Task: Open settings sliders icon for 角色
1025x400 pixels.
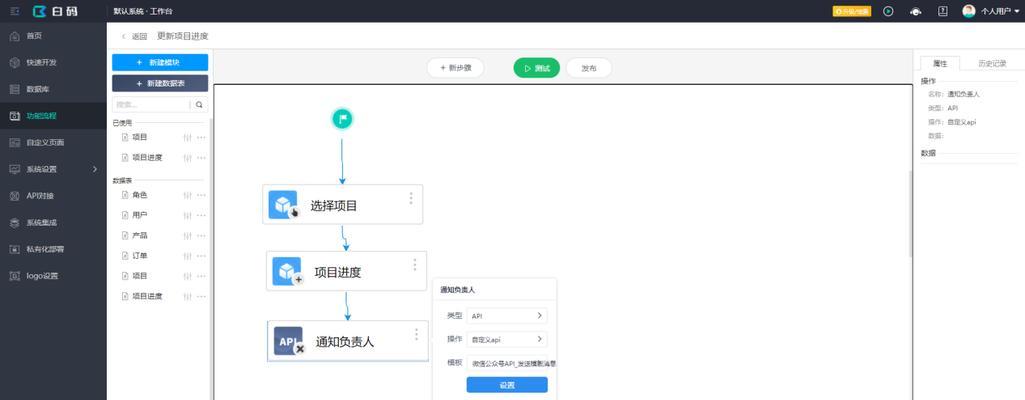Action: click(x=188, y=195)
